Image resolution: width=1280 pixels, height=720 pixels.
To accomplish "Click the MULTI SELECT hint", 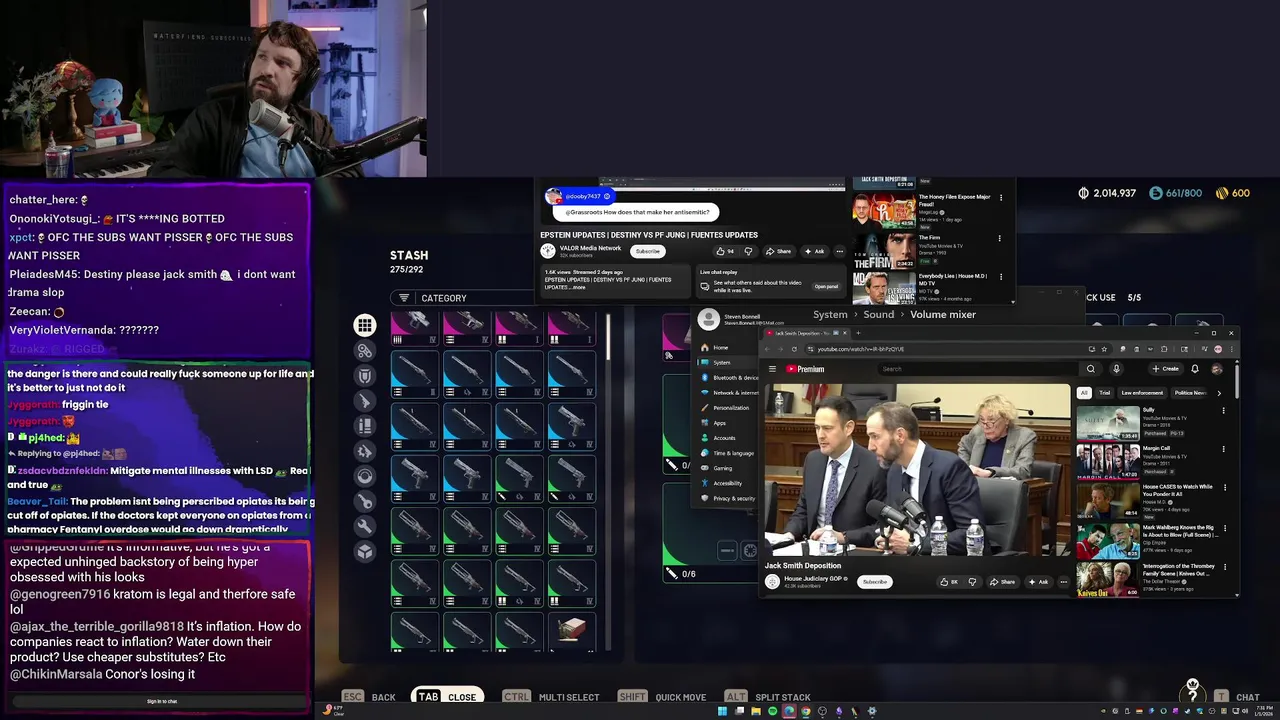I will [569, 697].
